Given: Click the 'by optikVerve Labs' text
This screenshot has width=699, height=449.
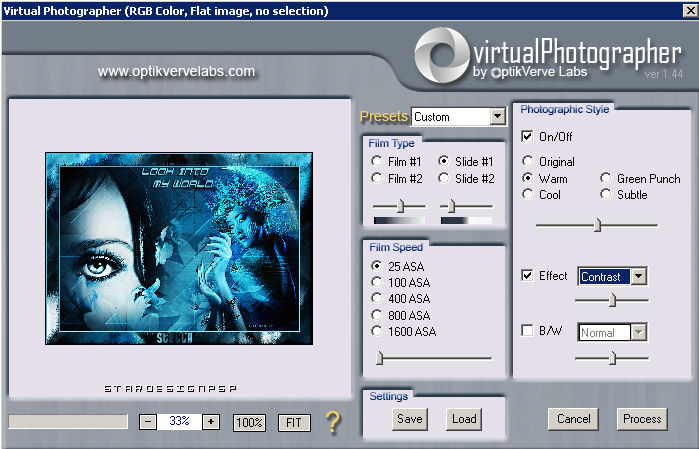Looking at the screenshot, I should coord(530,72).
